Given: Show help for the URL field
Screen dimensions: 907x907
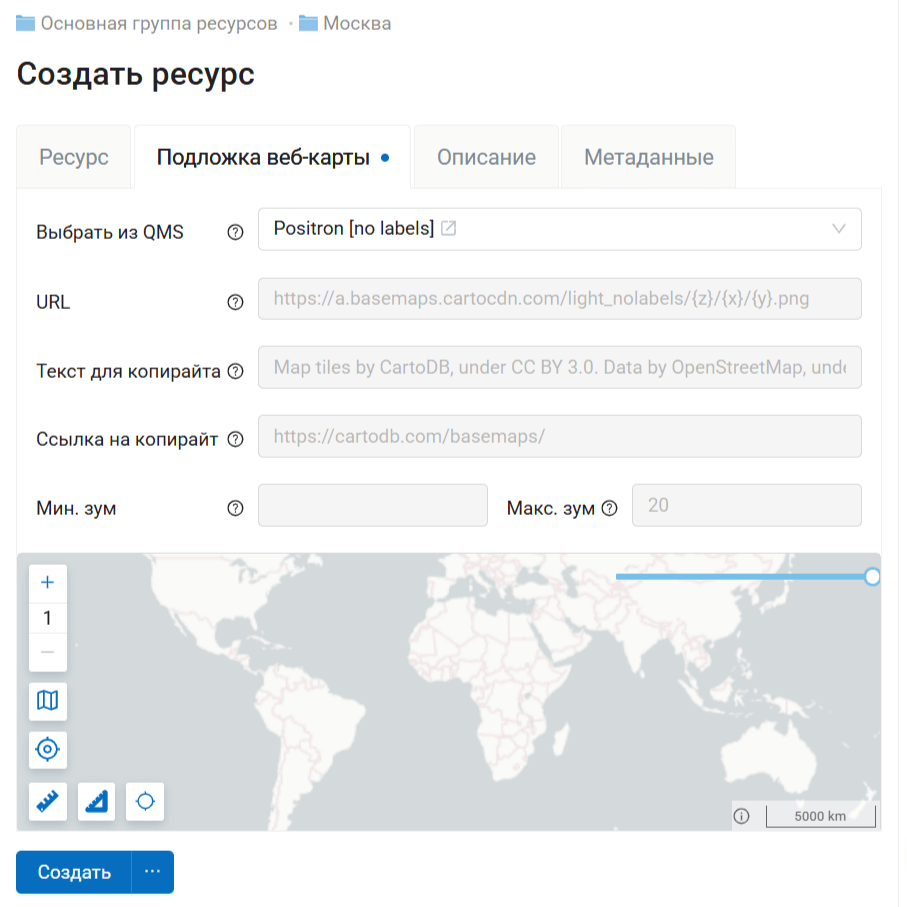Looking at the screenshot, I should [x=235, y=302].
